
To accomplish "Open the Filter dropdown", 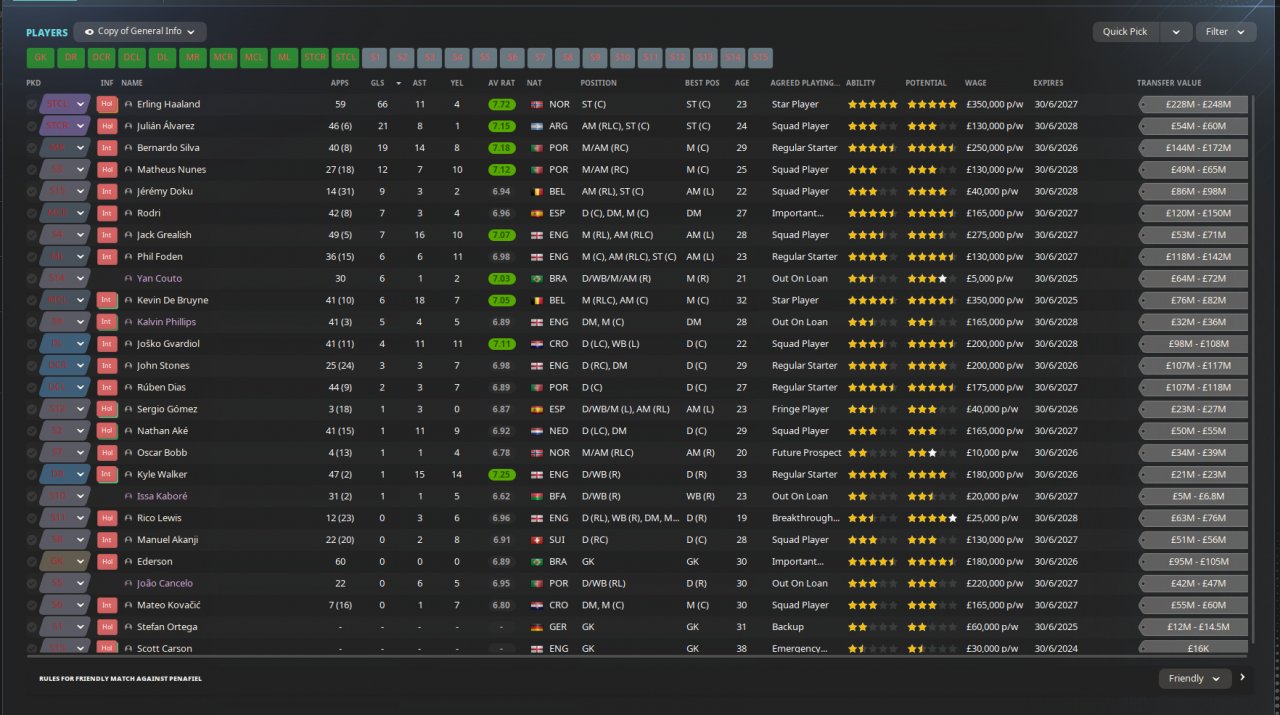I will pyautogui.click(x=1226, y=32).
